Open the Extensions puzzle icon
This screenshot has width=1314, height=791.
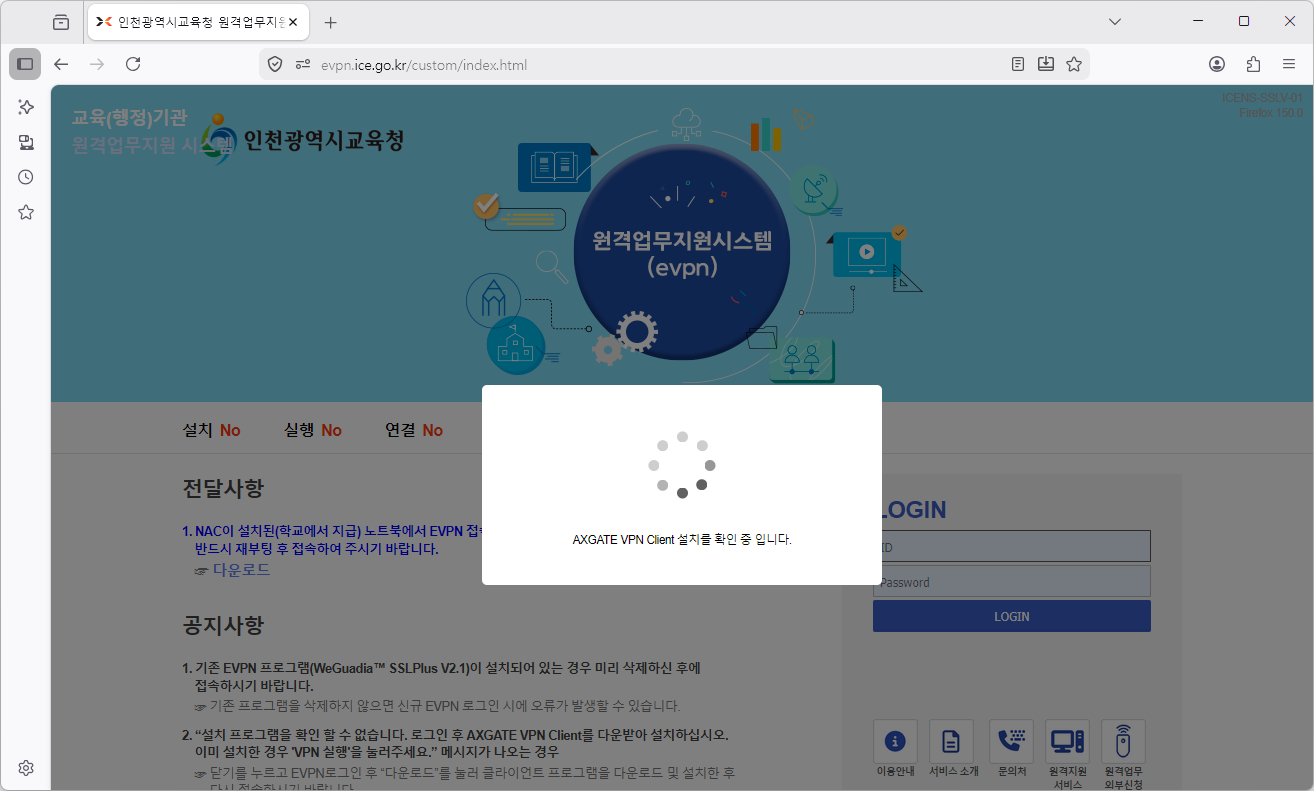(x=1253, y=64)
